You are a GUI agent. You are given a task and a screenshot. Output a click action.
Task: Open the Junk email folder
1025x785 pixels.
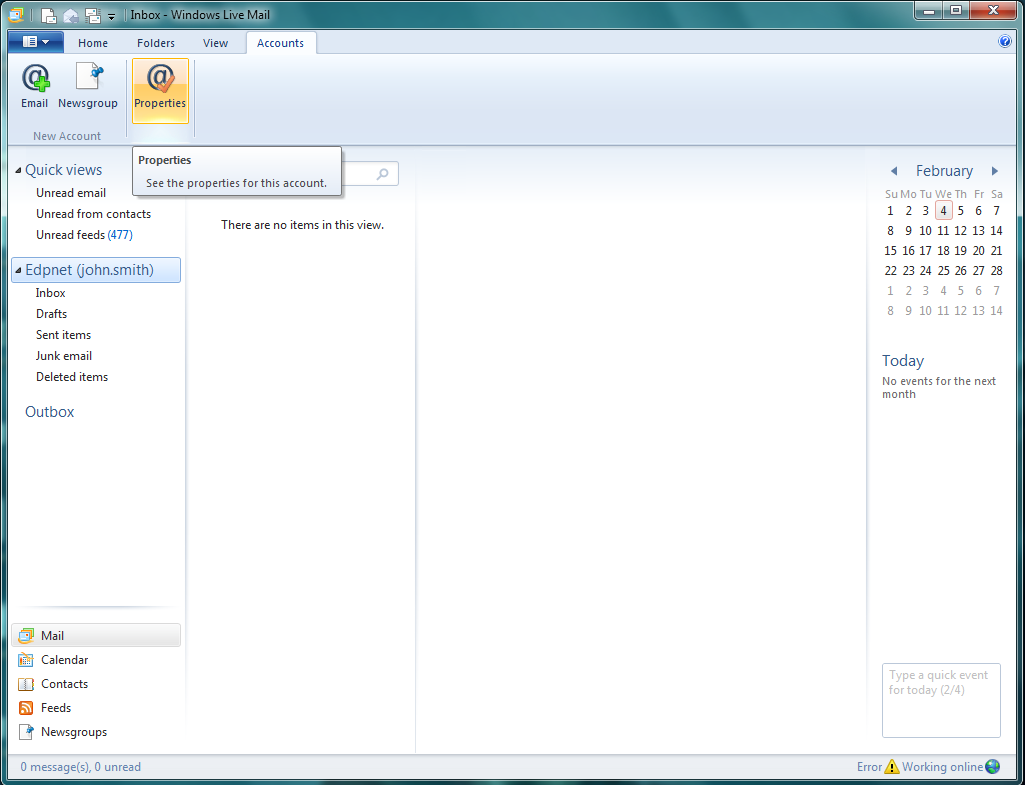click(x=63, y=356)
